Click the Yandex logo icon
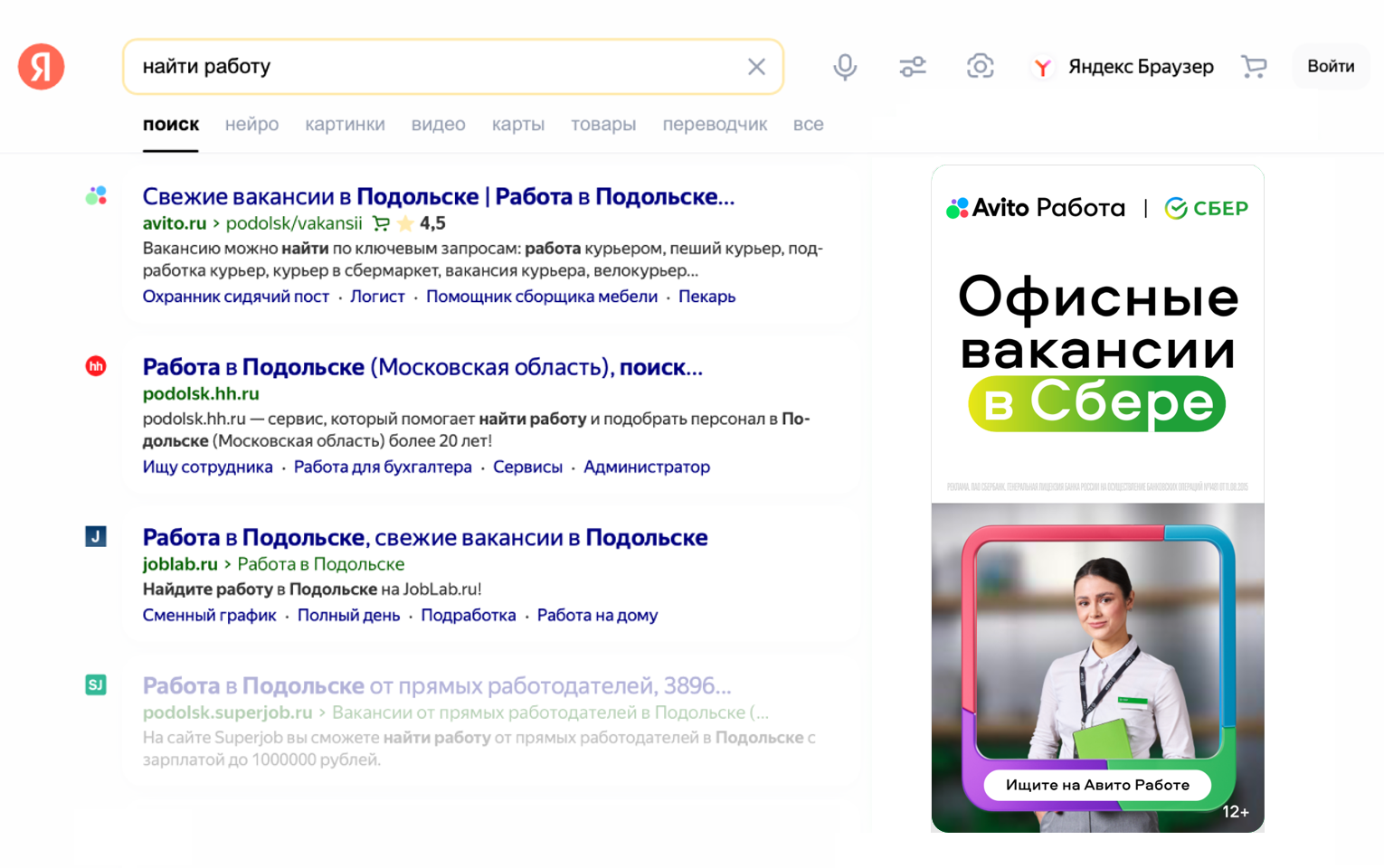1384x868 pixels. pyautogui.click(x=42, y=67)
